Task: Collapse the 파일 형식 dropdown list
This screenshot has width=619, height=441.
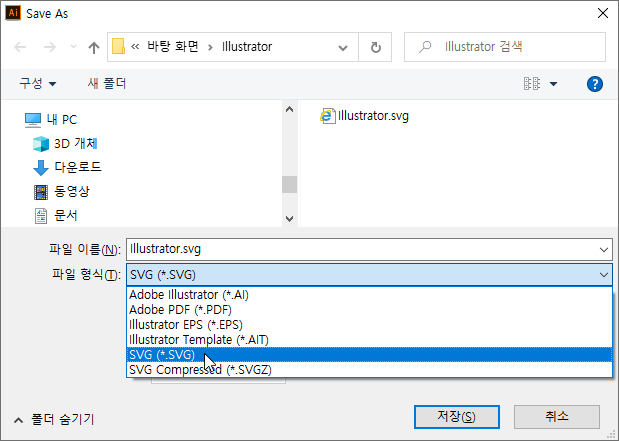Action: (602, 275)
